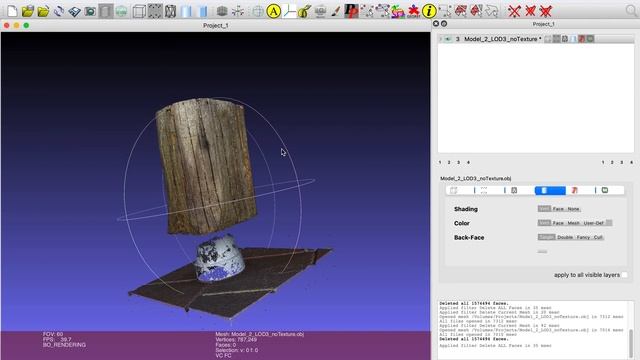This screenshot has height=360, width=640.
Task: Expand the Model_2_LOD3_noTexture layer row
Action: click(440, 39)
